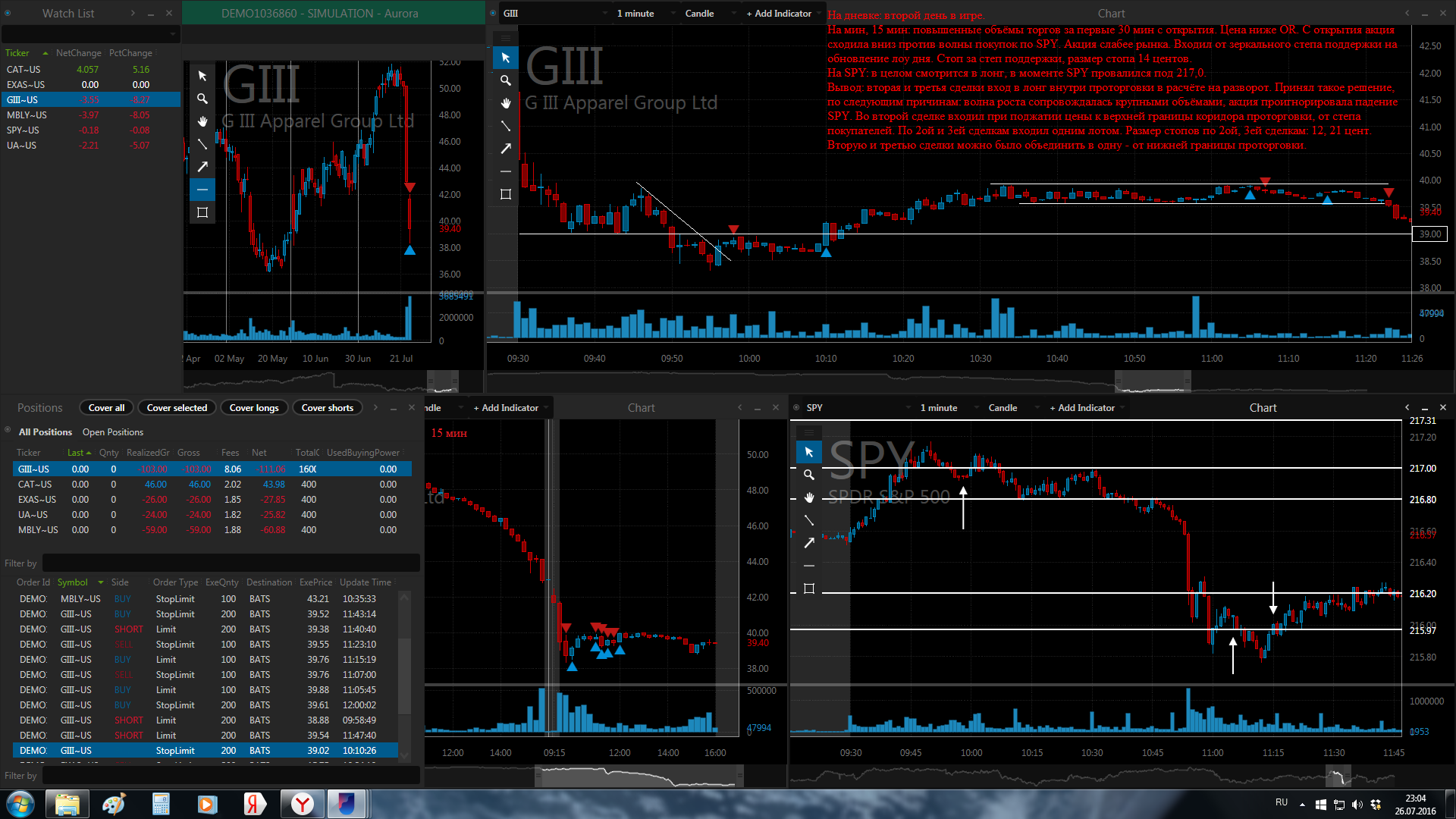Select the hand pan tool on the daily GIII chart

[x=202, y=121]
